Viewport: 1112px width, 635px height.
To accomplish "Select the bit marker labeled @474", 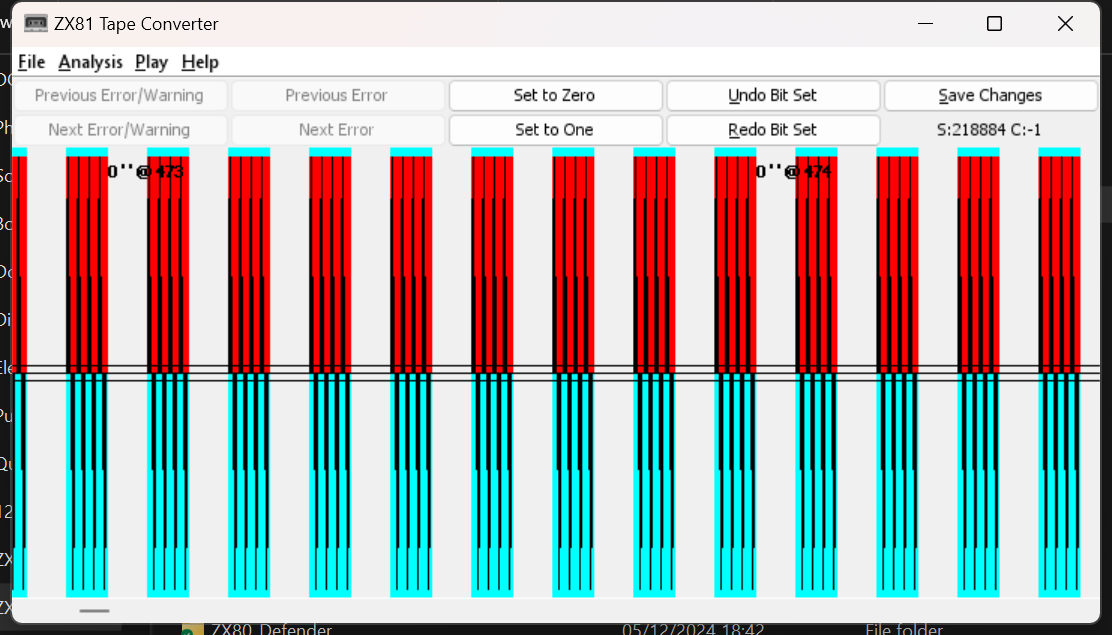I will 794,172.
